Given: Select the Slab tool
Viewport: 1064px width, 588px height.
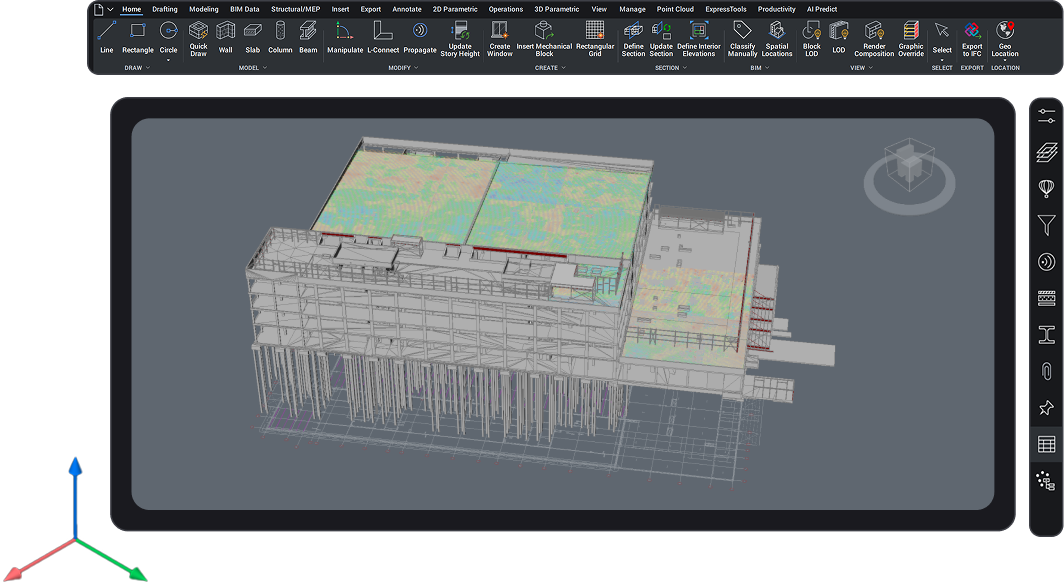Looking at the screenshot, I should pyautogui.click(x=252, y=37).
